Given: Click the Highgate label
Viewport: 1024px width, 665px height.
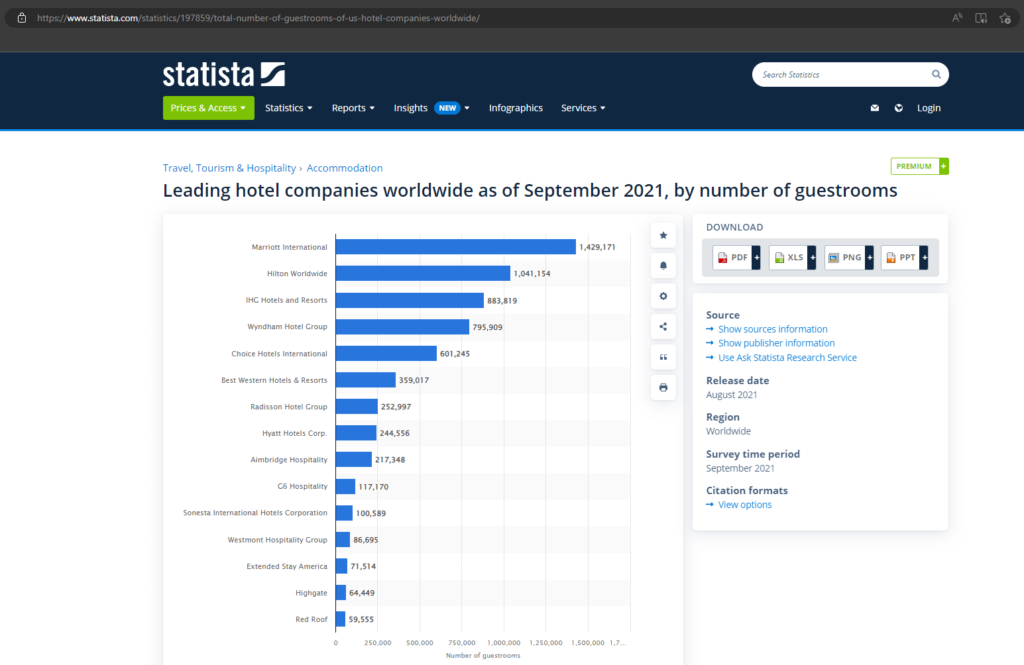Looking at the screenshot, I should [312, 593].
